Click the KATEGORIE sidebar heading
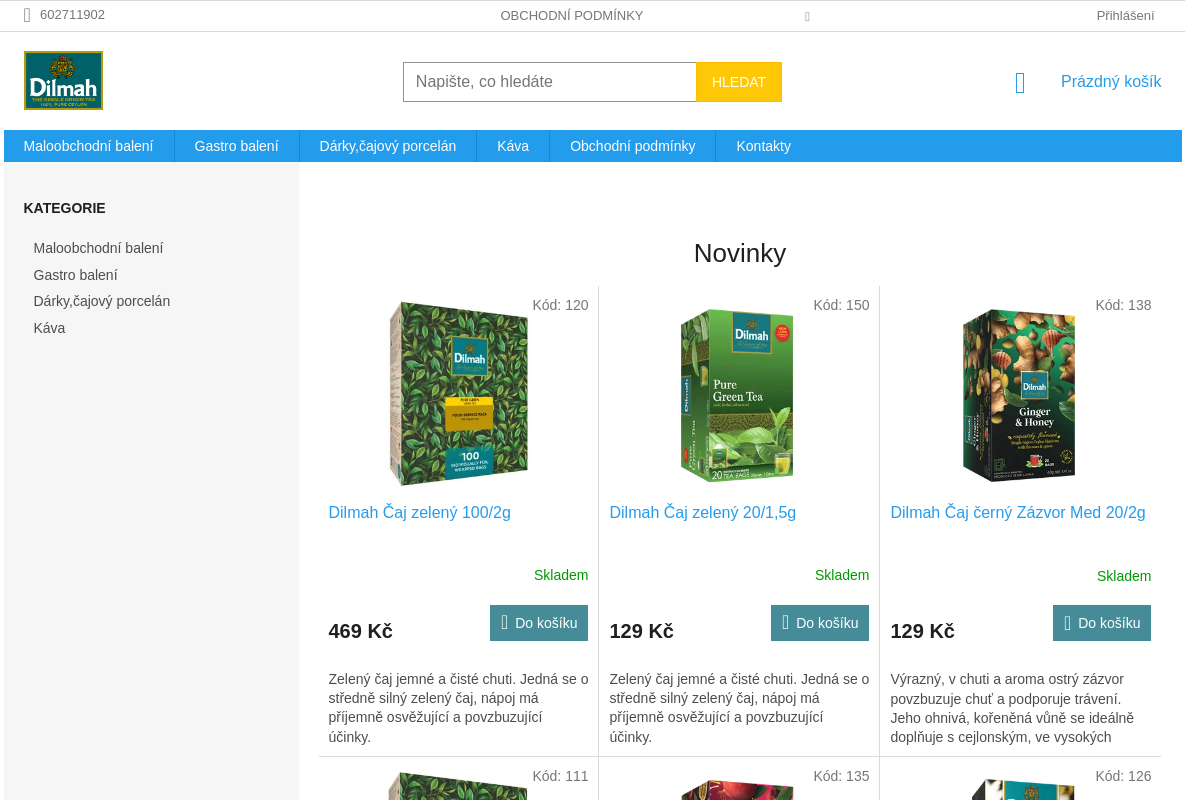Image resolution: width=1200 pixels, height=800 pixels. pyautogui.click(x=65, y=208)
